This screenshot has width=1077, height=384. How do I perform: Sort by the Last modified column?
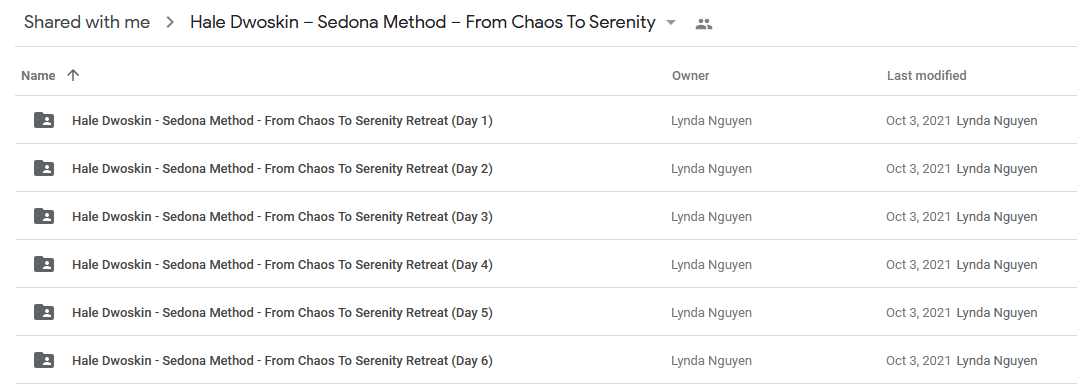click(926, 76)
